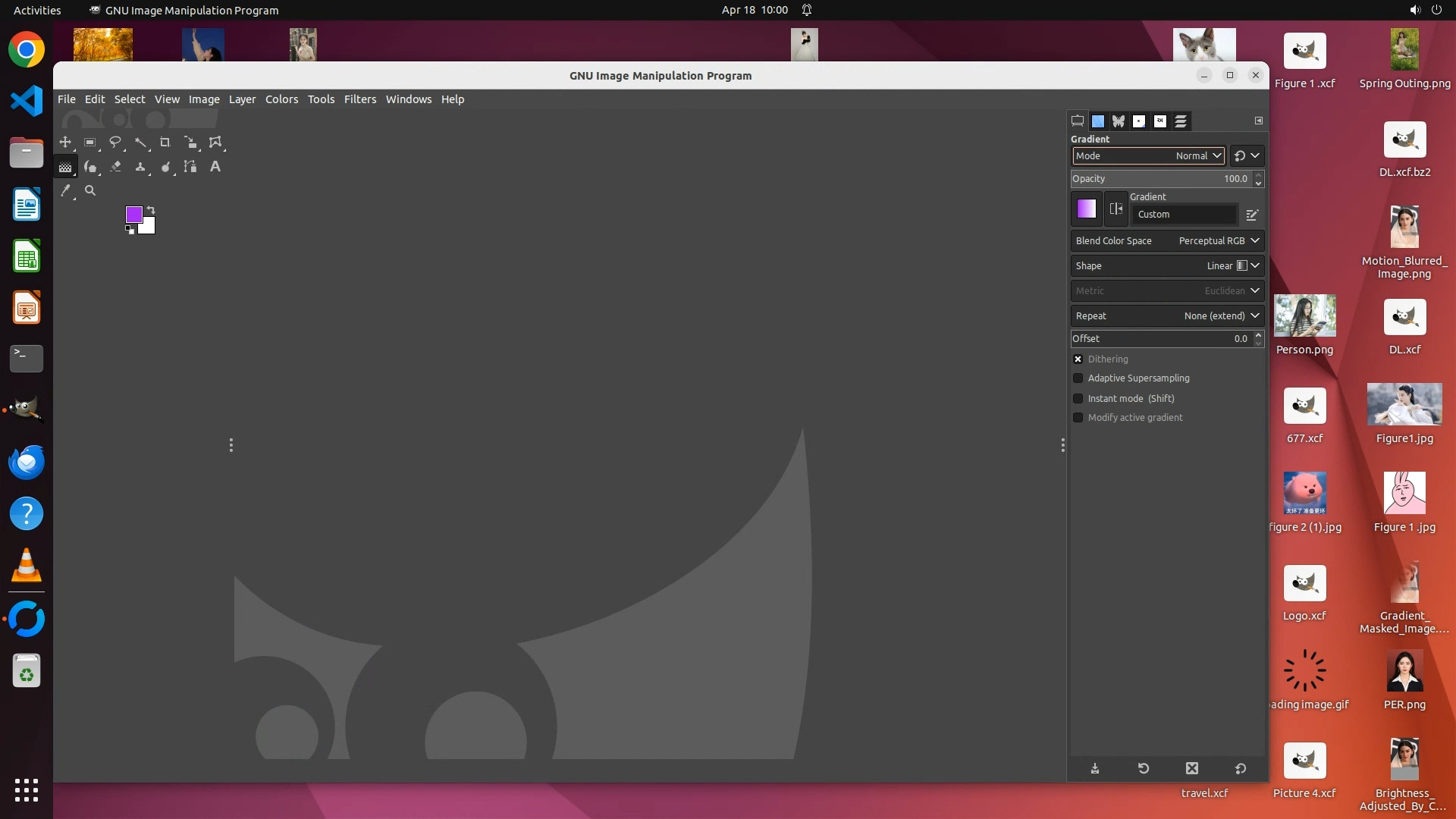Select the Zoom magnifier tool
This screenshot has width=1456, height=819.
[90, 191]
